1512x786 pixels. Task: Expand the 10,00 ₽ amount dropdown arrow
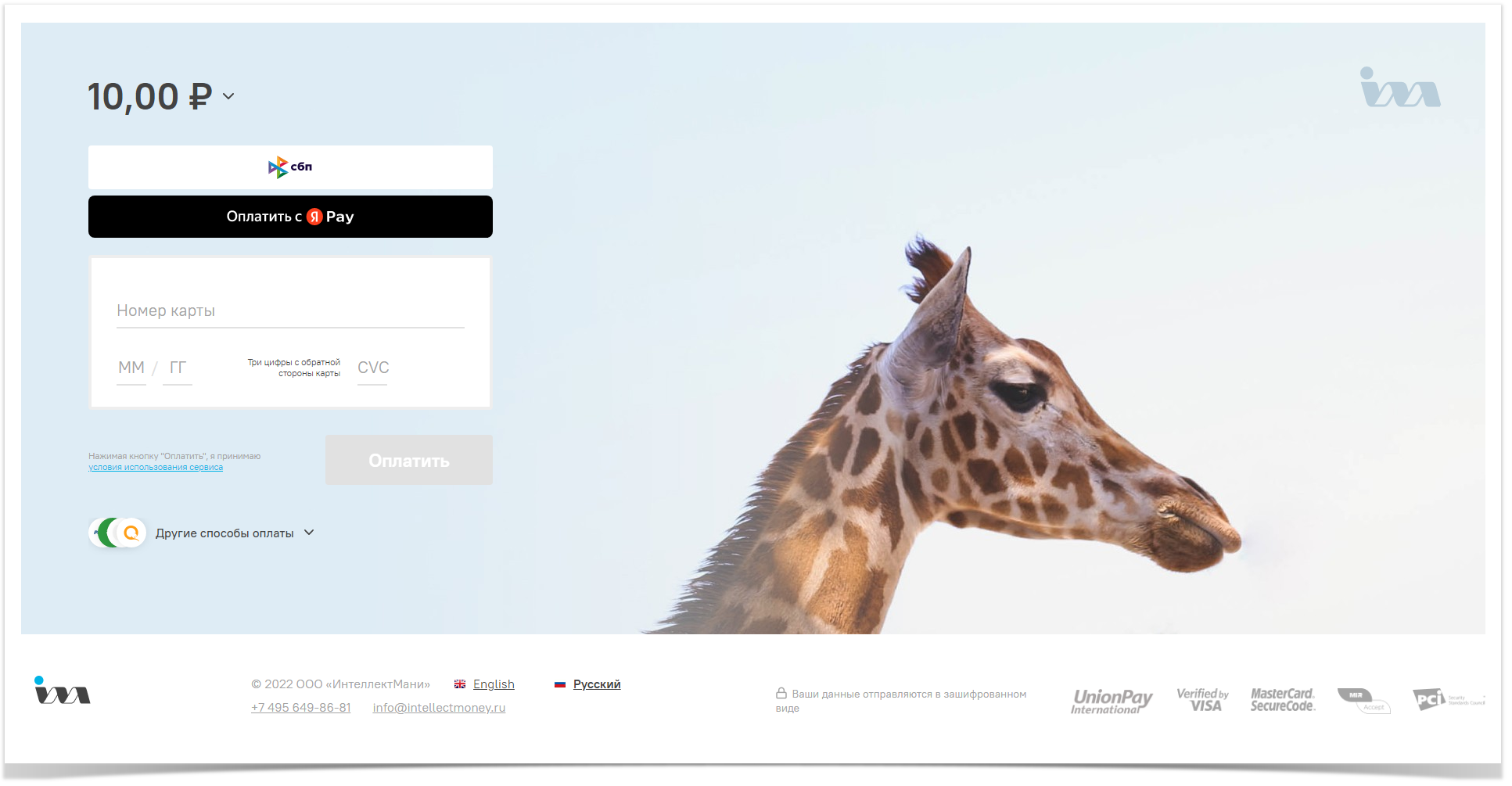tap(228, 96)
